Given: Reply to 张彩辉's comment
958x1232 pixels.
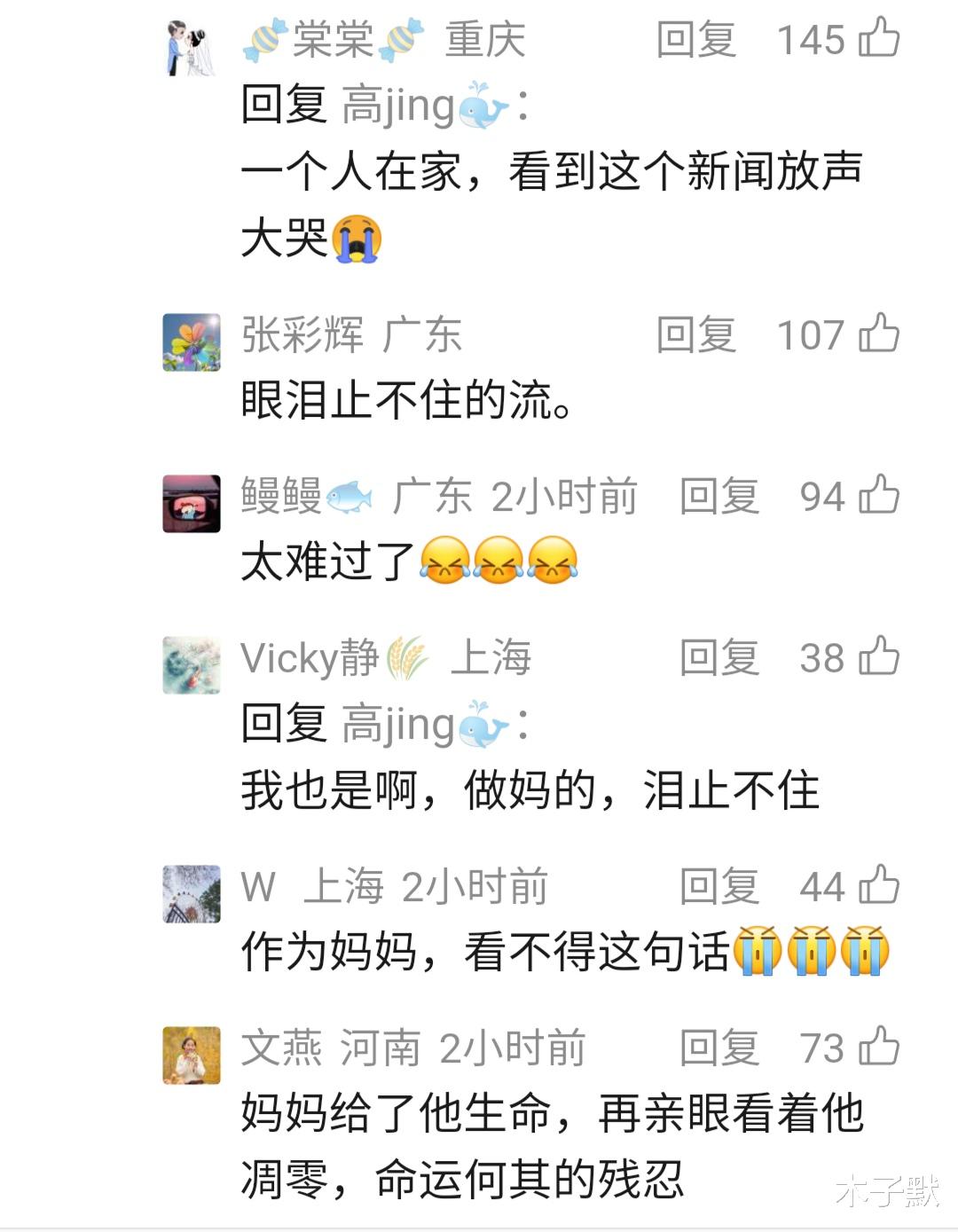Looking at the screenshot, I should (696, 335).
